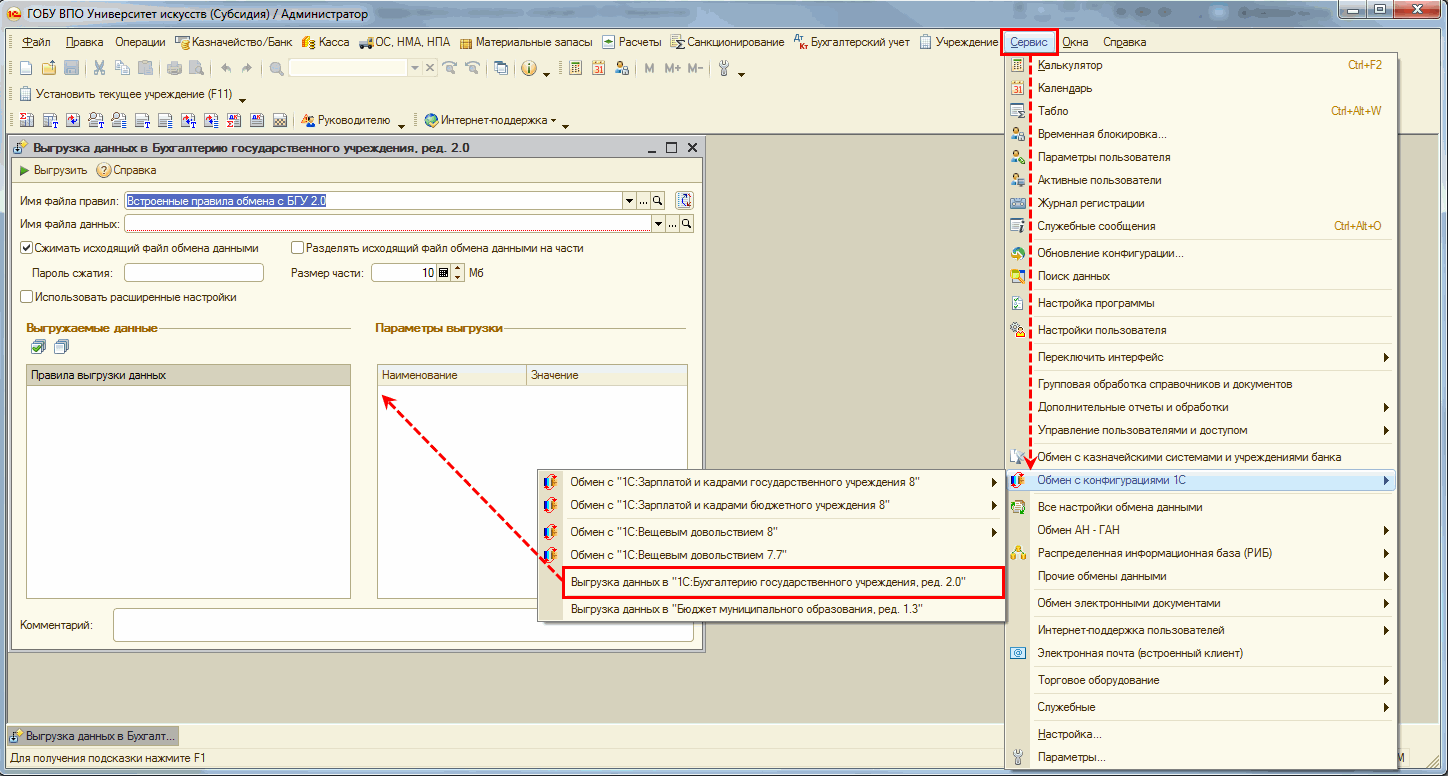Click the Значение column header
Screen dimensions: 1448x776
tap(607, 375)
